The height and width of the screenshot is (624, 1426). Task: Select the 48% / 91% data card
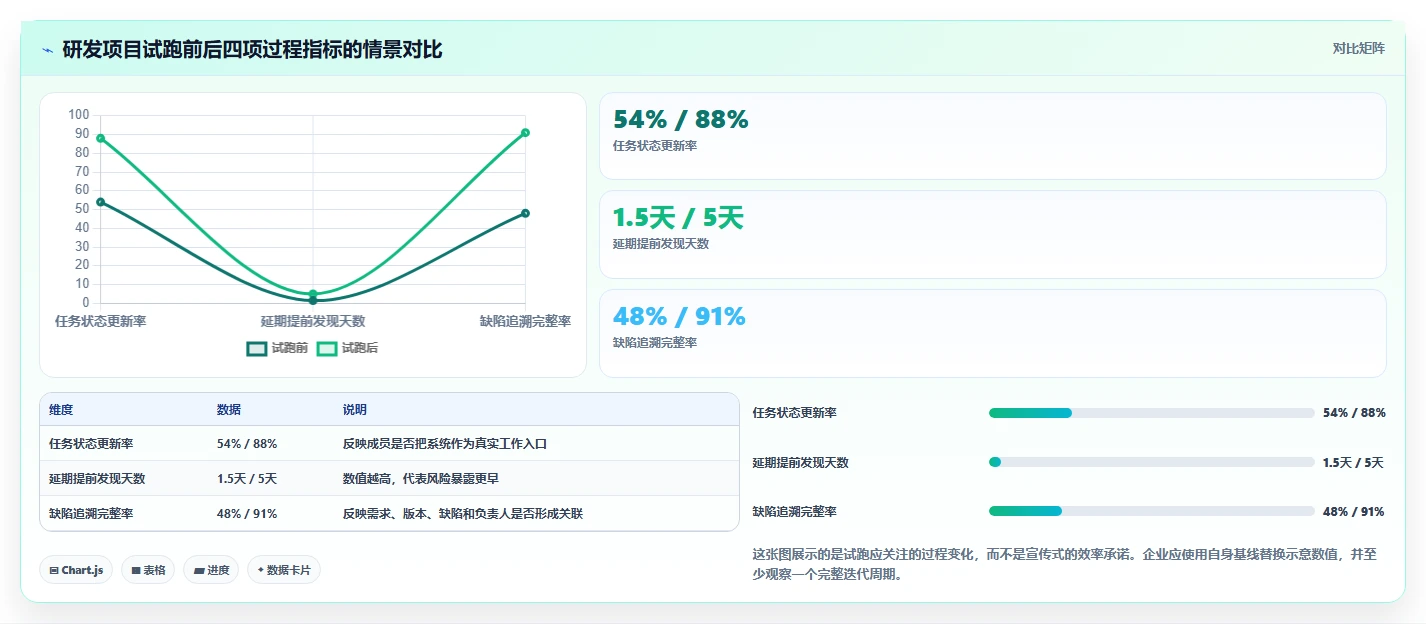pyautogui.click(x=992, y=333)
